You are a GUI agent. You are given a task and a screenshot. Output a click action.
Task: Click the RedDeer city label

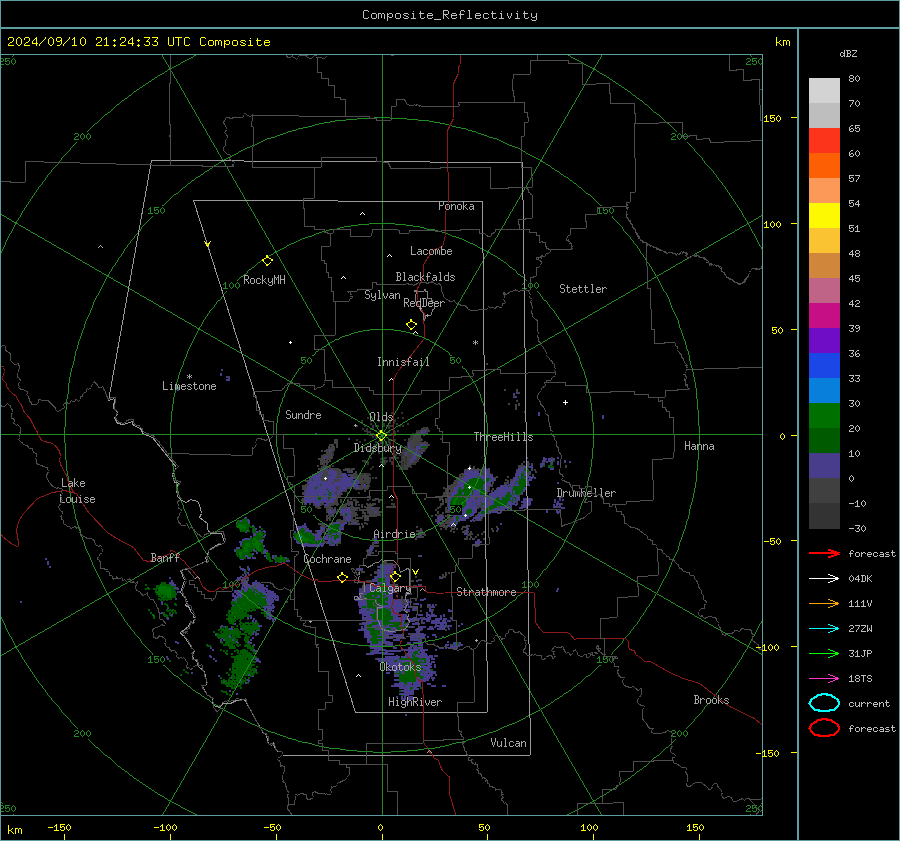[424, 303]
